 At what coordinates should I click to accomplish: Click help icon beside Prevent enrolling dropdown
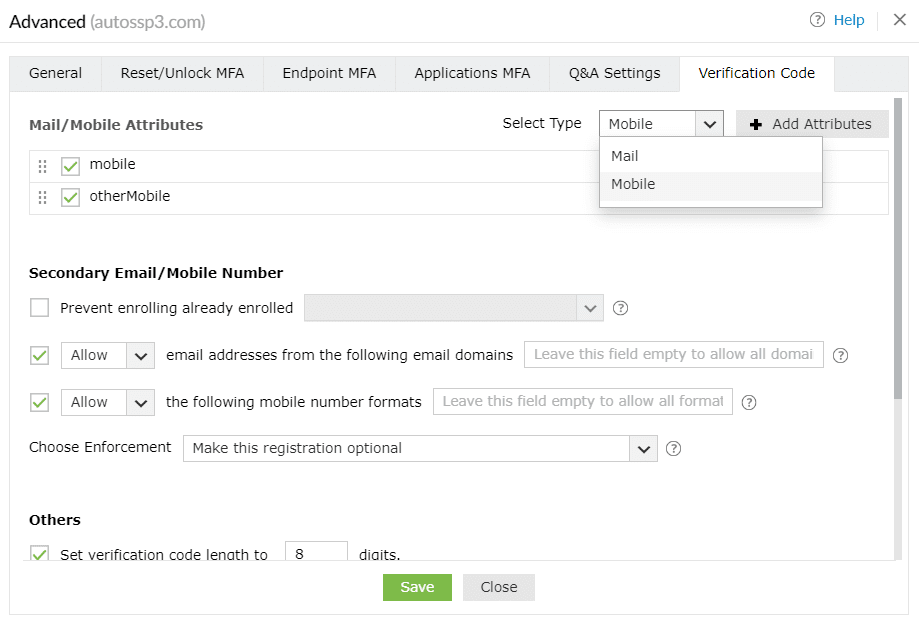tap(620, 308)
